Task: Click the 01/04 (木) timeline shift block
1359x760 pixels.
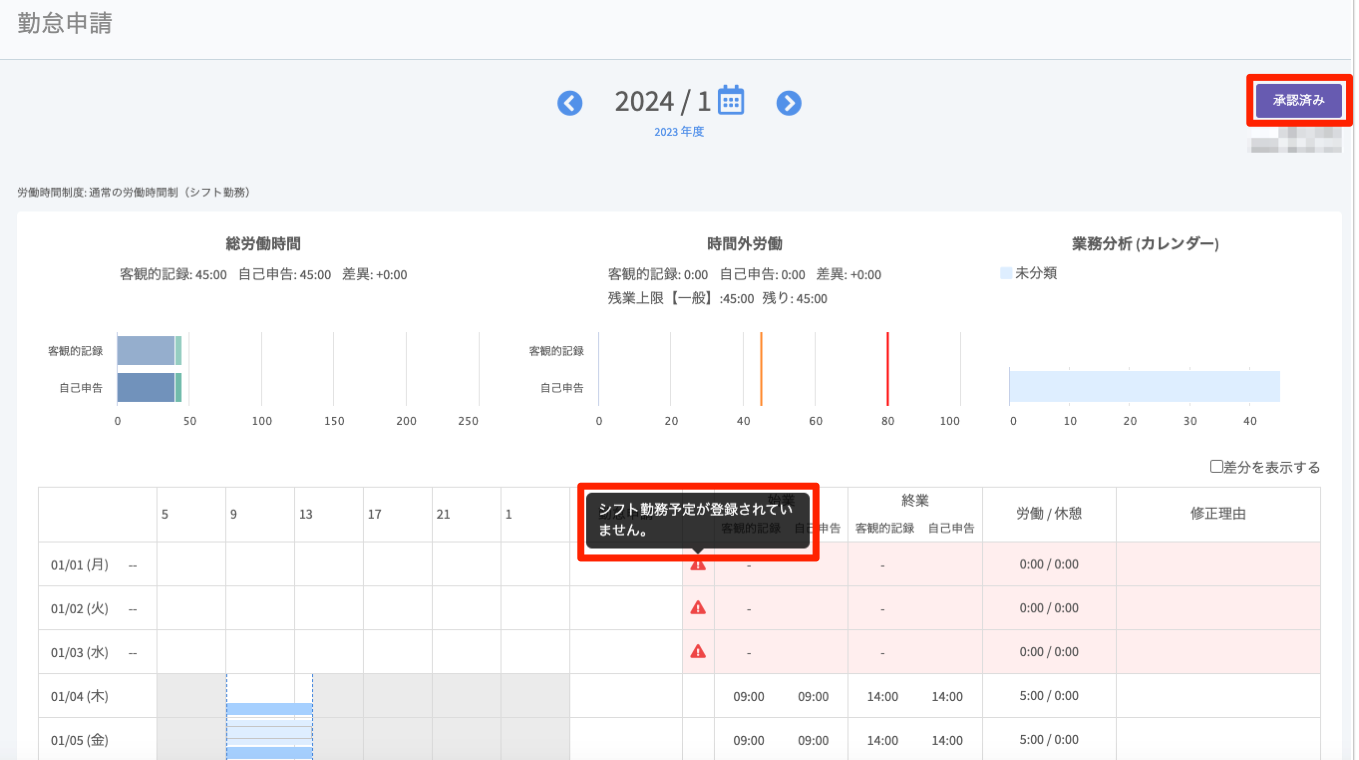Action: [x=269, y=708]
